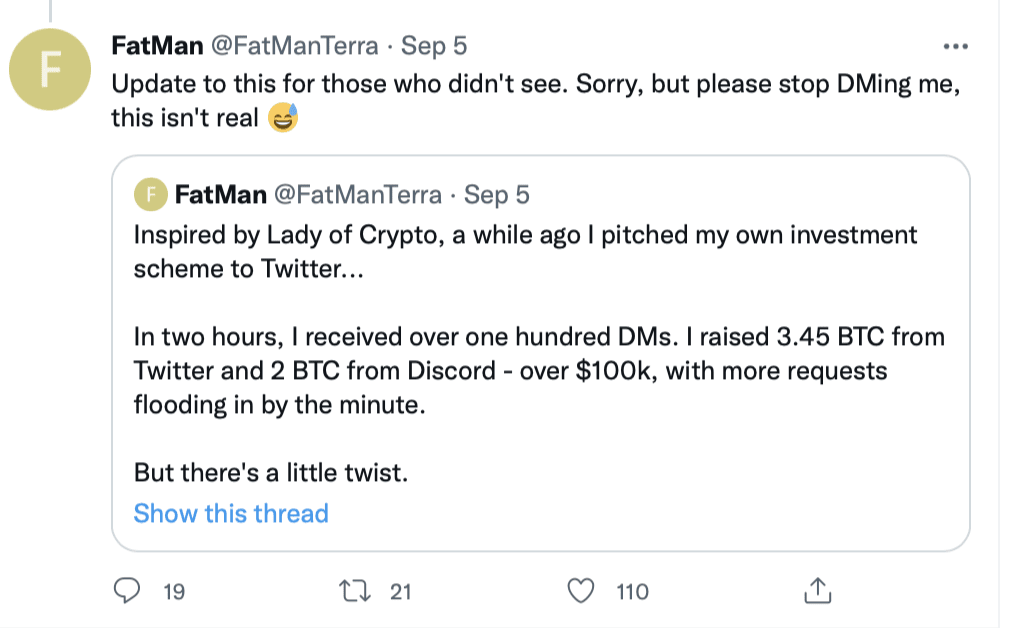Click the 110 likes count
The image size is (1010, 628).
(633, 592)
